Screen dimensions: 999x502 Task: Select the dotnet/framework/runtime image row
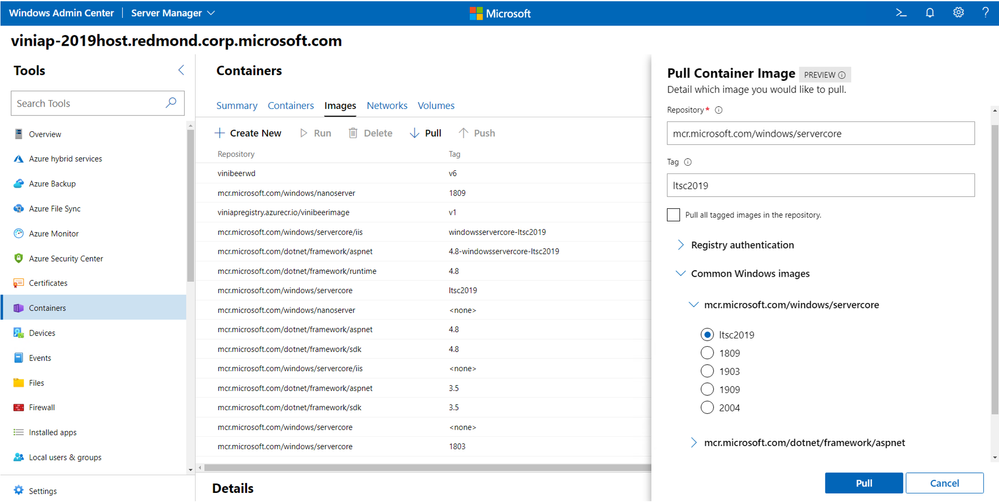click(423, 271)
